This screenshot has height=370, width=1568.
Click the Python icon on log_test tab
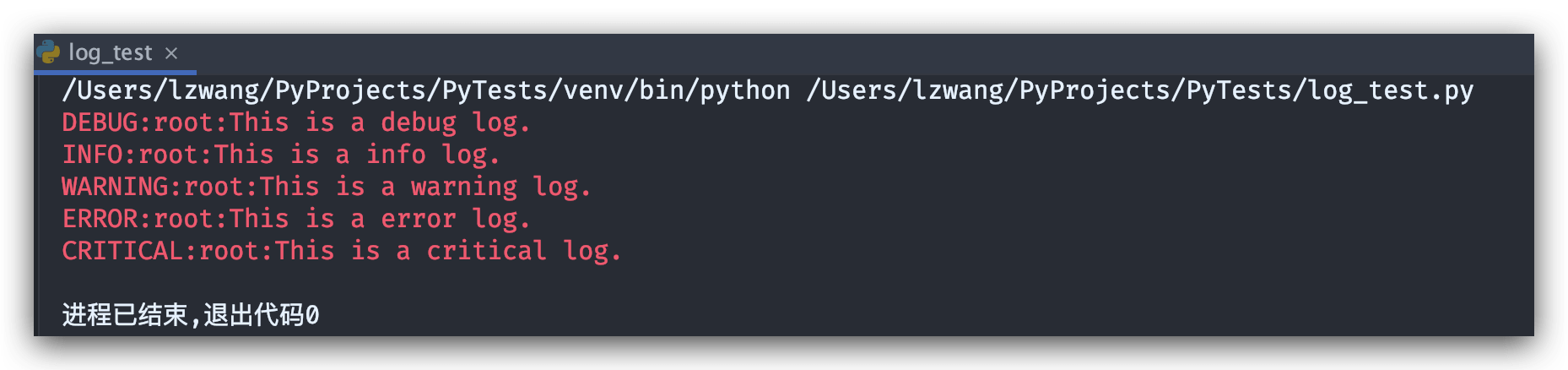[x=49, y=52]
